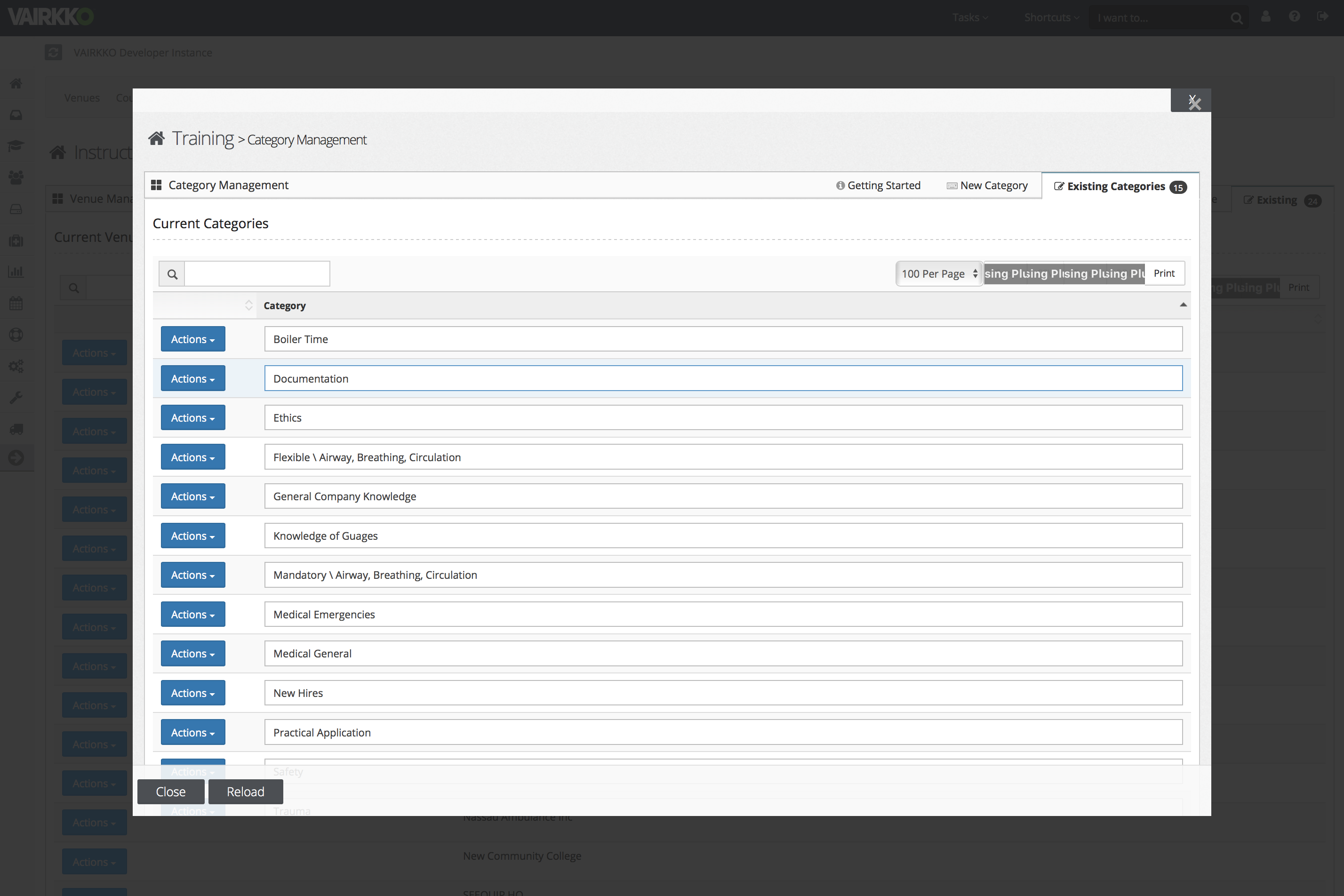Click the Print button

1164,274
